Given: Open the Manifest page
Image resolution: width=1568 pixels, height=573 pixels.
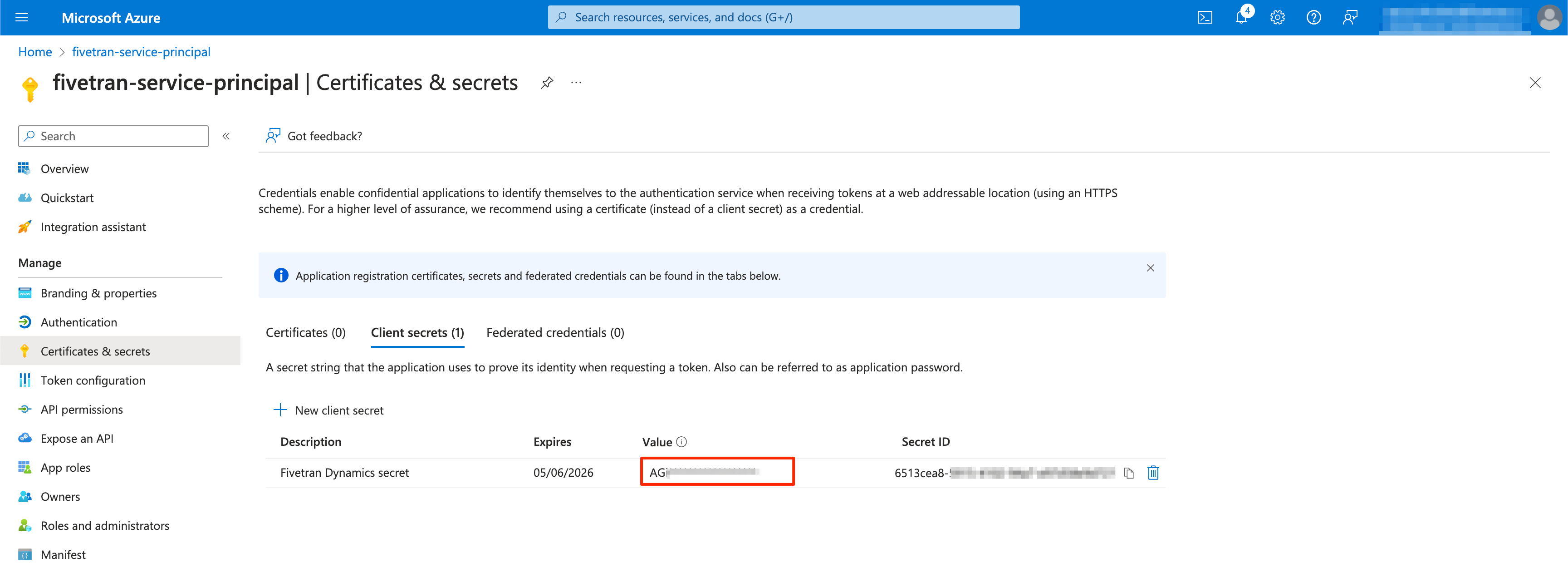Looking at the screenshot, I should tap(63, 555).
